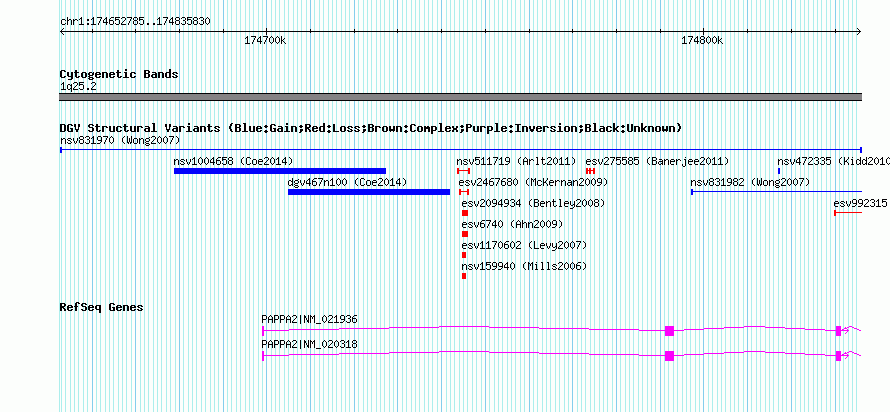Click the first exon tick of NM_021936

click(x=263, y=331)
